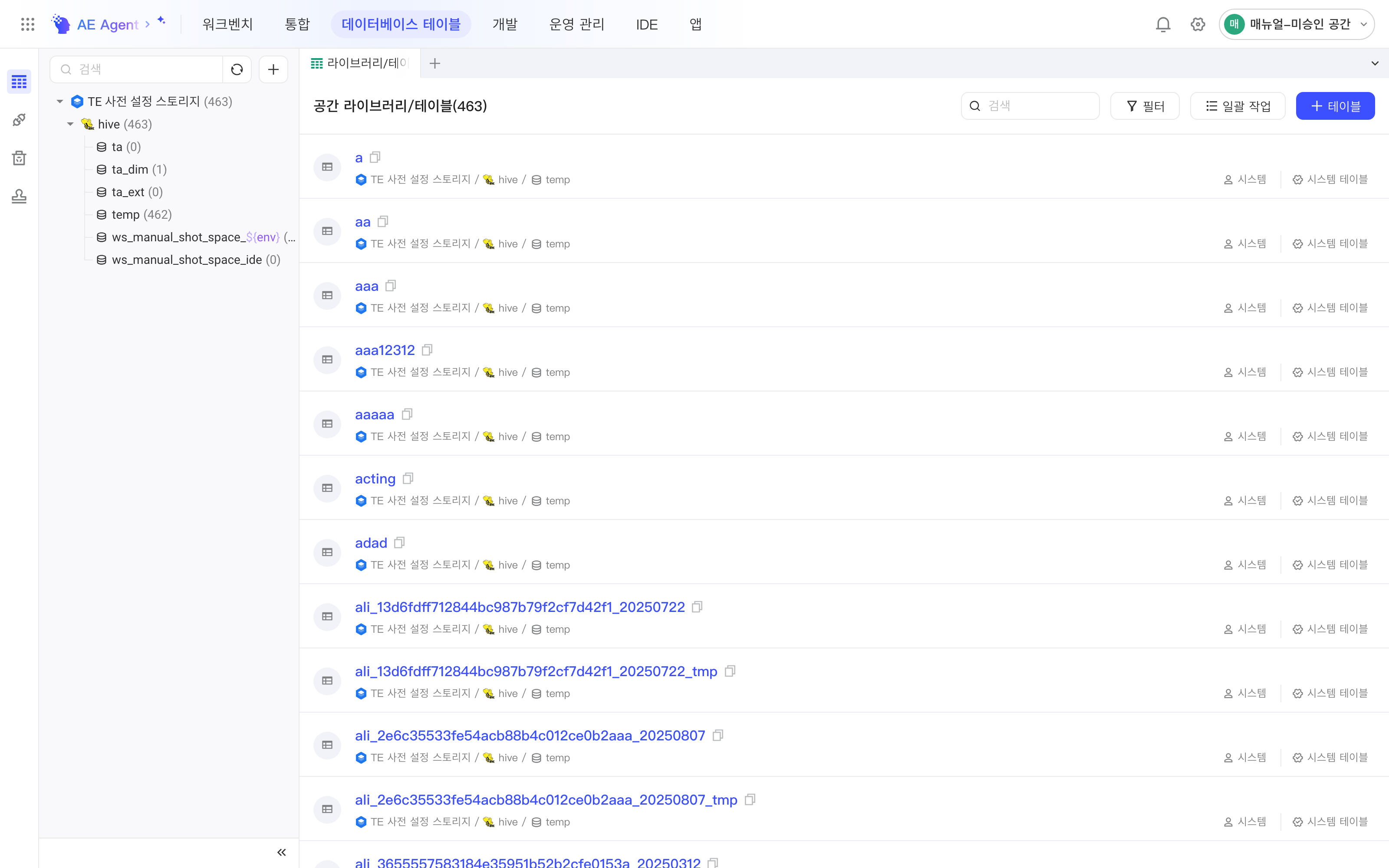Copy name ali_13d6fdff712844bc987b79f2cf7d42f1_20250722_tmp

pyautogui.click(x=730, y=671)
